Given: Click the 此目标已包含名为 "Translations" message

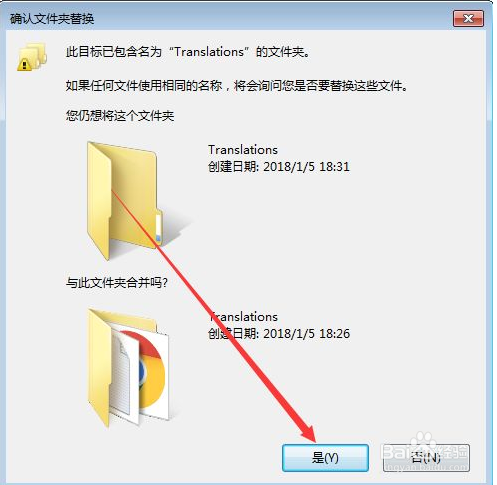Looking at the screenshot, I should point(188,52).
